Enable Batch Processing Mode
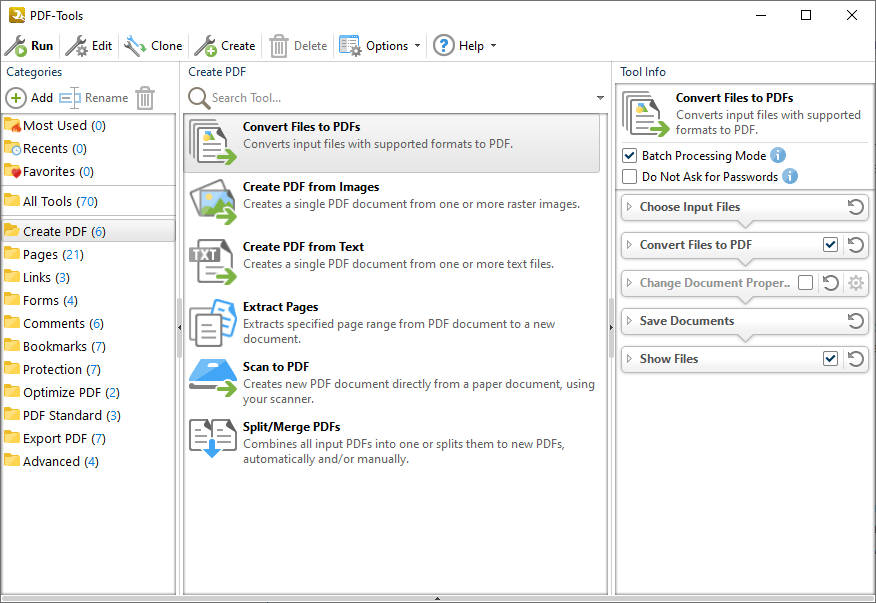876x603 pixels. click(629, 155)
